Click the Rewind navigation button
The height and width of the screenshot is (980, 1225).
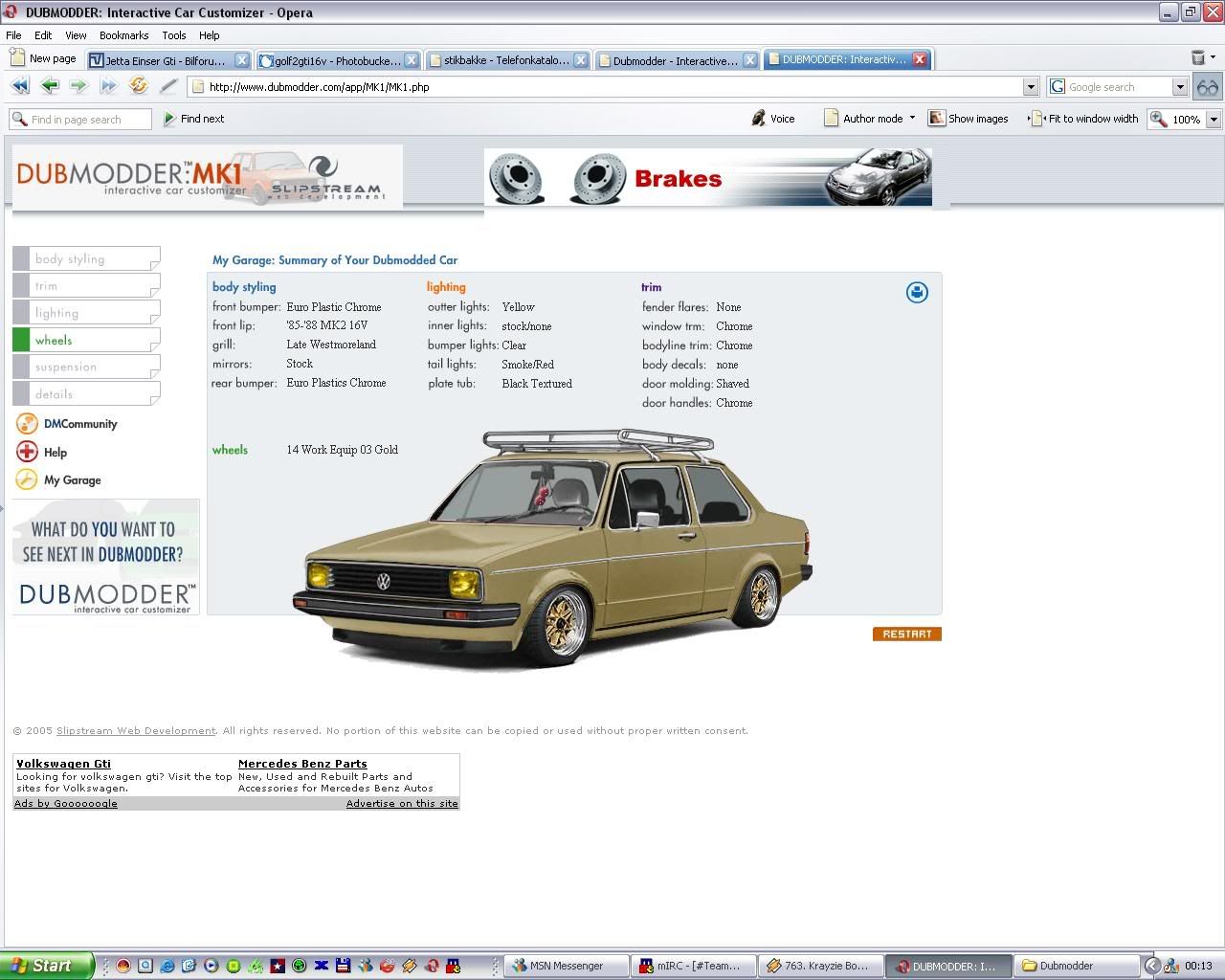tap(20, 86)
